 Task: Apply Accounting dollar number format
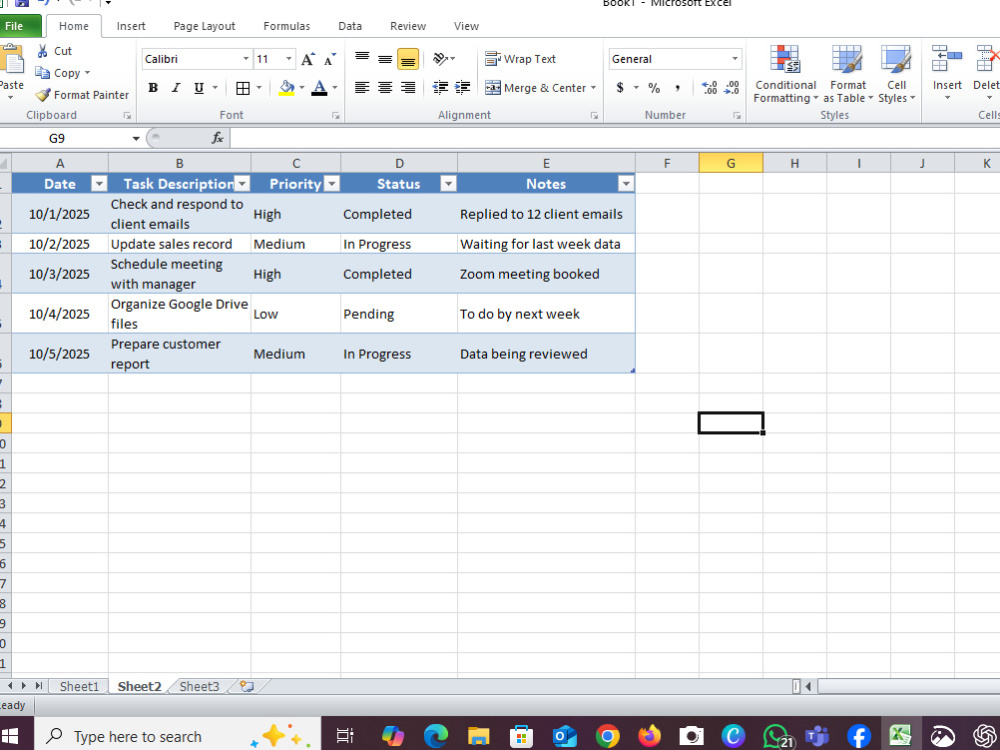coord(620,88)
